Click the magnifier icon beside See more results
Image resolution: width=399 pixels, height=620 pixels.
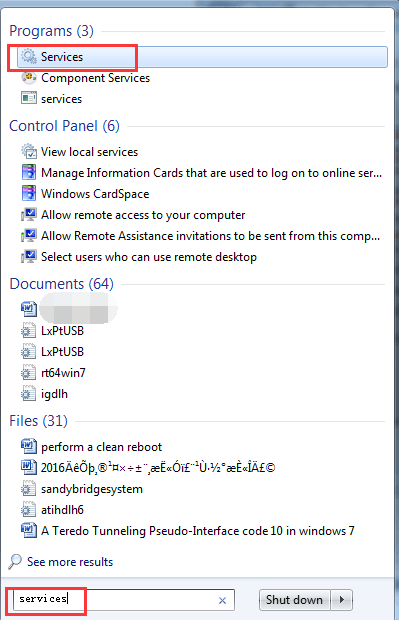click(15, 561)
